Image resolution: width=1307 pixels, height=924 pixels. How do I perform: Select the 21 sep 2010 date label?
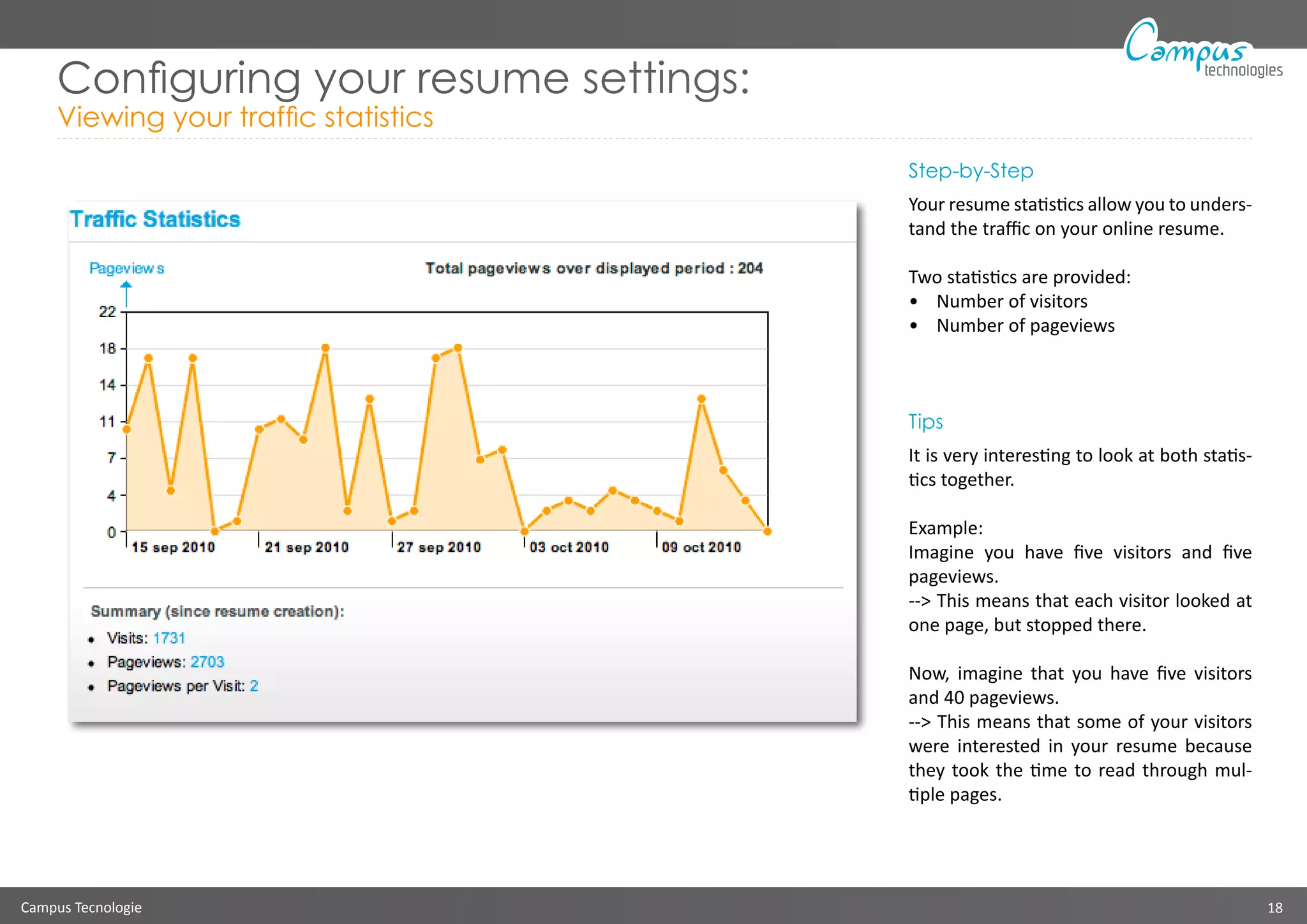pos(306,547)
